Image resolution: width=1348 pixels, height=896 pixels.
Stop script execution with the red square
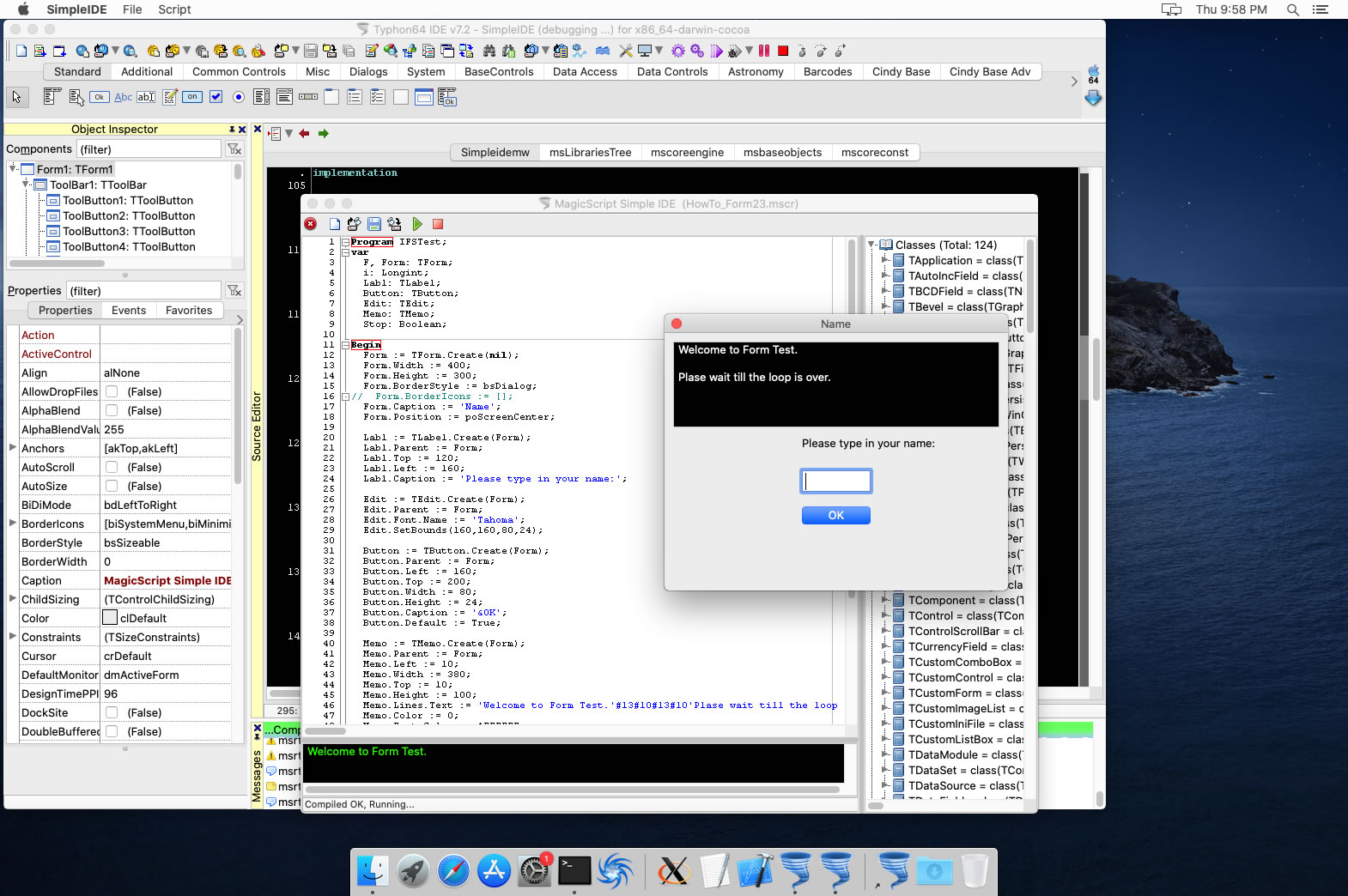point(438,224)
